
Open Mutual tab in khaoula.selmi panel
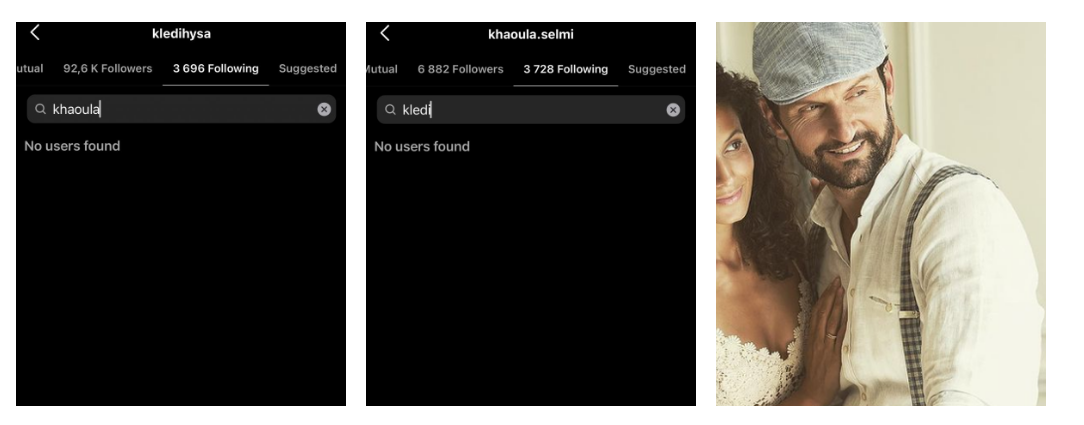click(x=382, y=69)
